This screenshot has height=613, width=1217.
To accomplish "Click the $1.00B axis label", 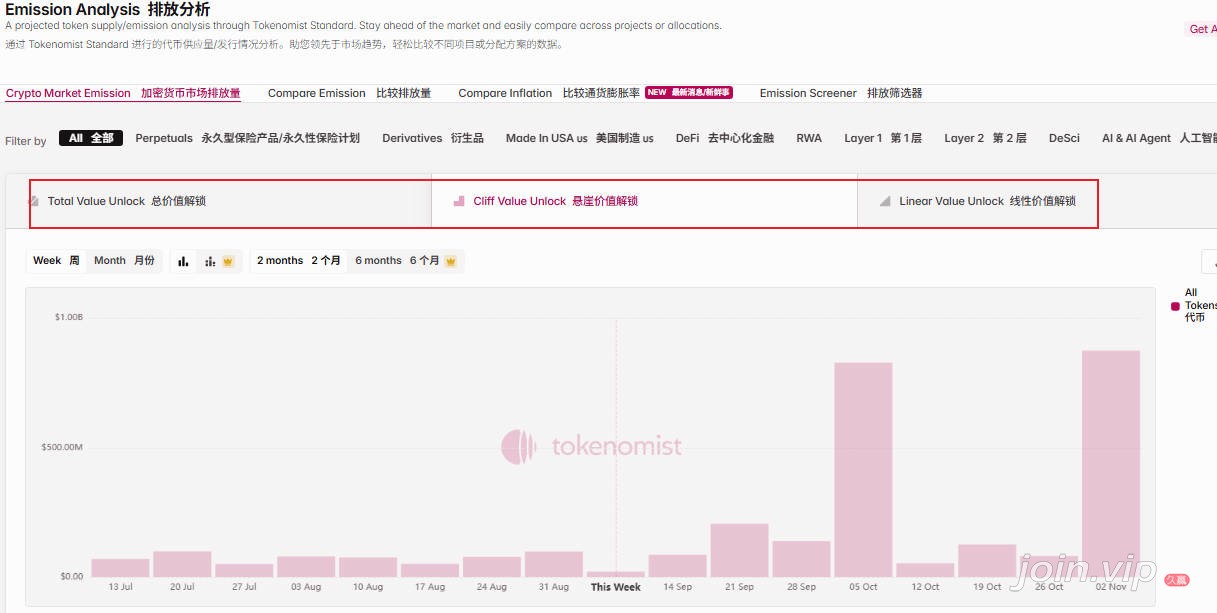I will coord(69,317).
